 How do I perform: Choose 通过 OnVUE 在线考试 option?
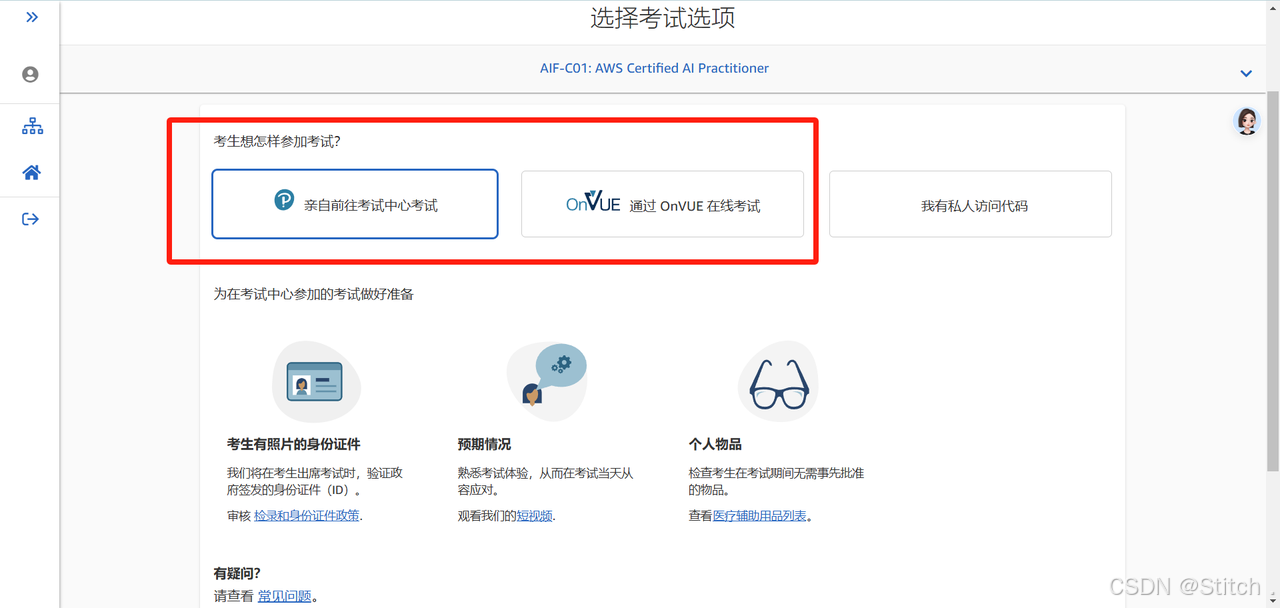pos(662,204)
